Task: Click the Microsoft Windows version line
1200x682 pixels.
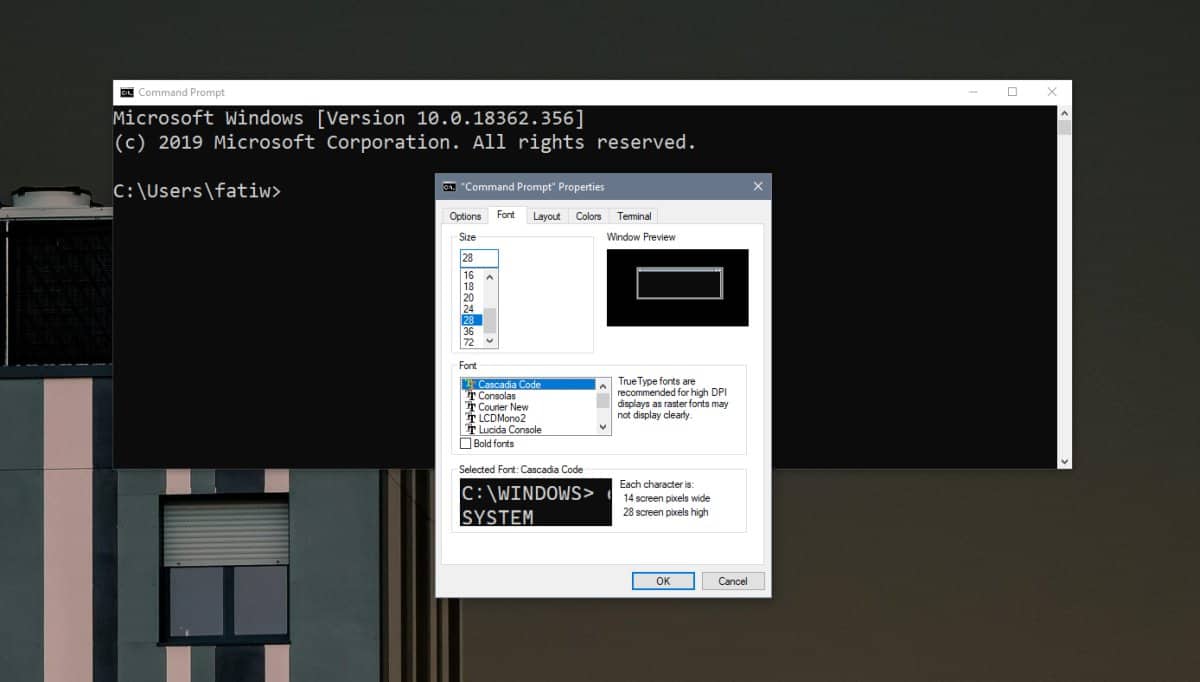Action: pyautogui.click(x=349, y=118)
